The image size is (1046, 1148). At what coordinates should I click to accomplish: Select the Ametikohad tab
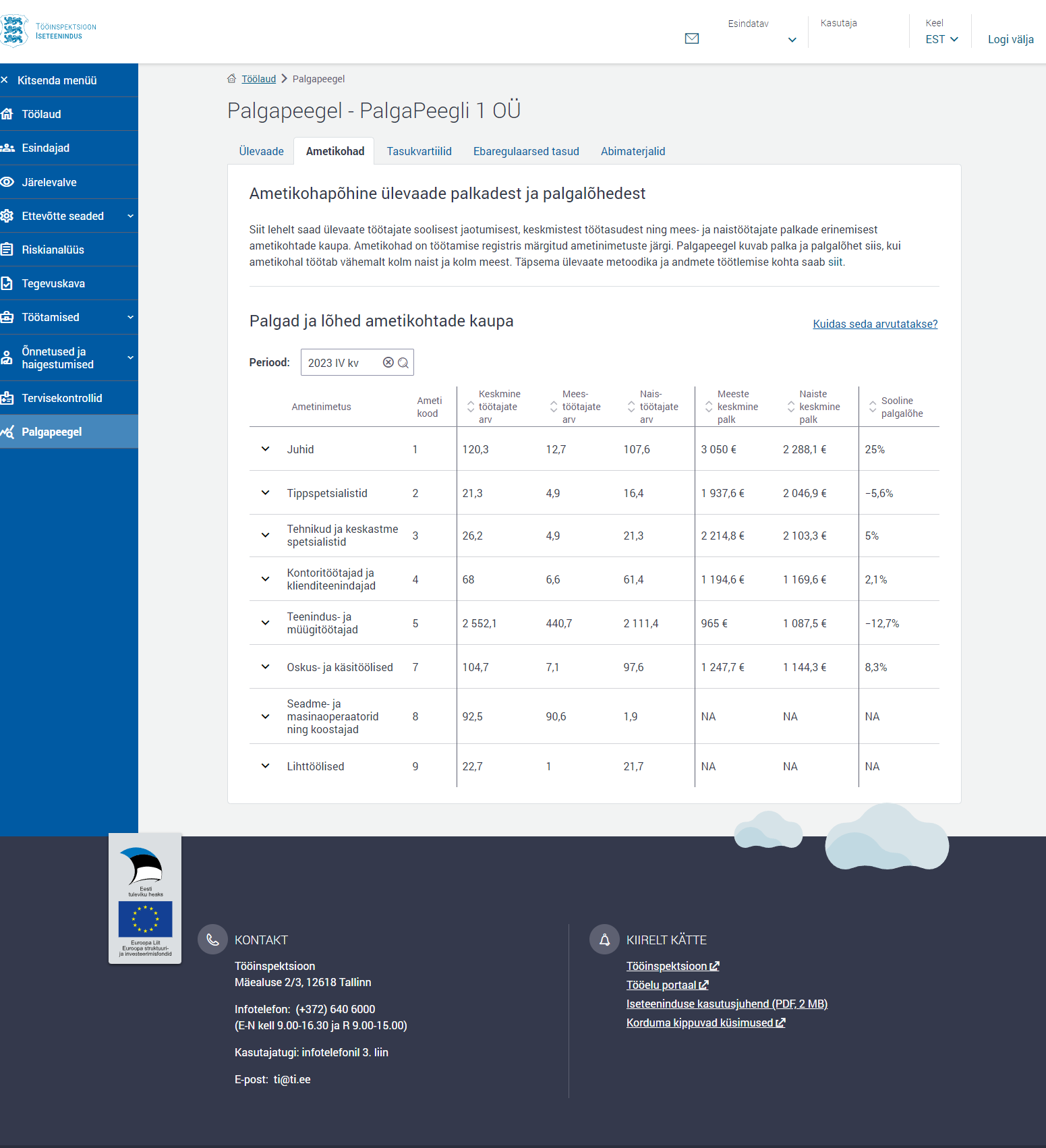(335, 151)
